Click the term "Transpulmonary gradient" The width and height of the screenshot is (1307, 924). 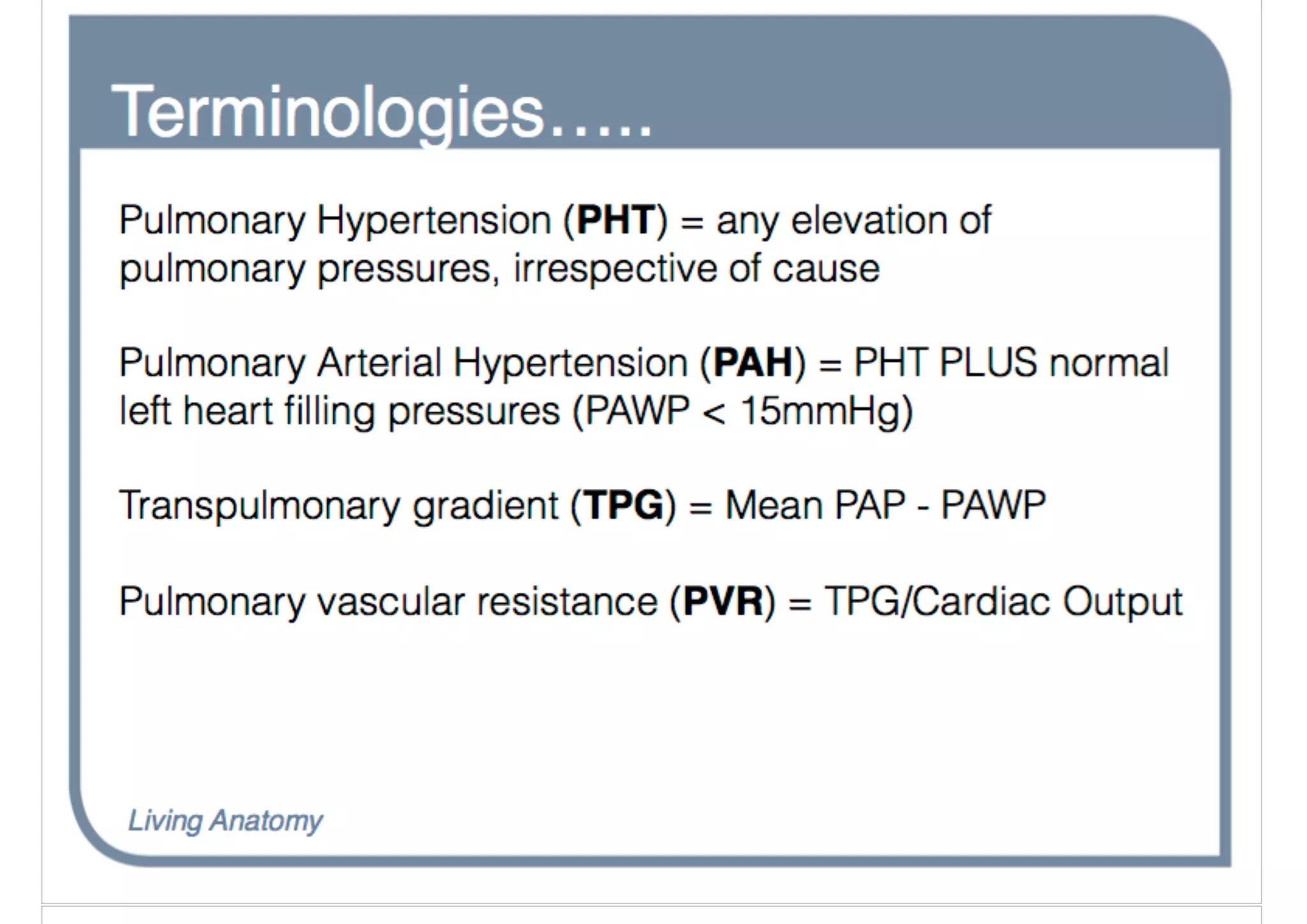[339, 506]
